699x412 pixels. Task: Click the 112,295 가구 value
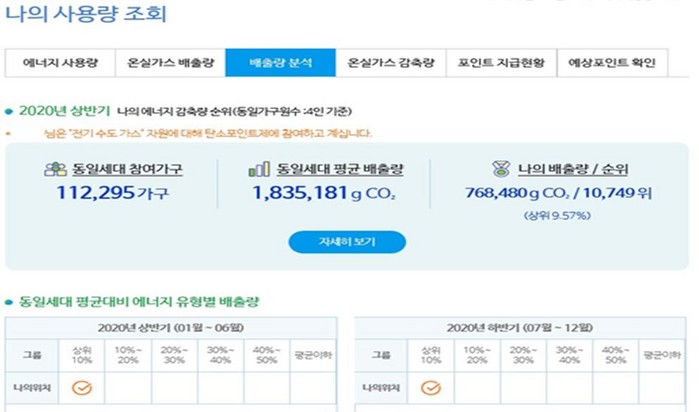(x=112, y=192)
